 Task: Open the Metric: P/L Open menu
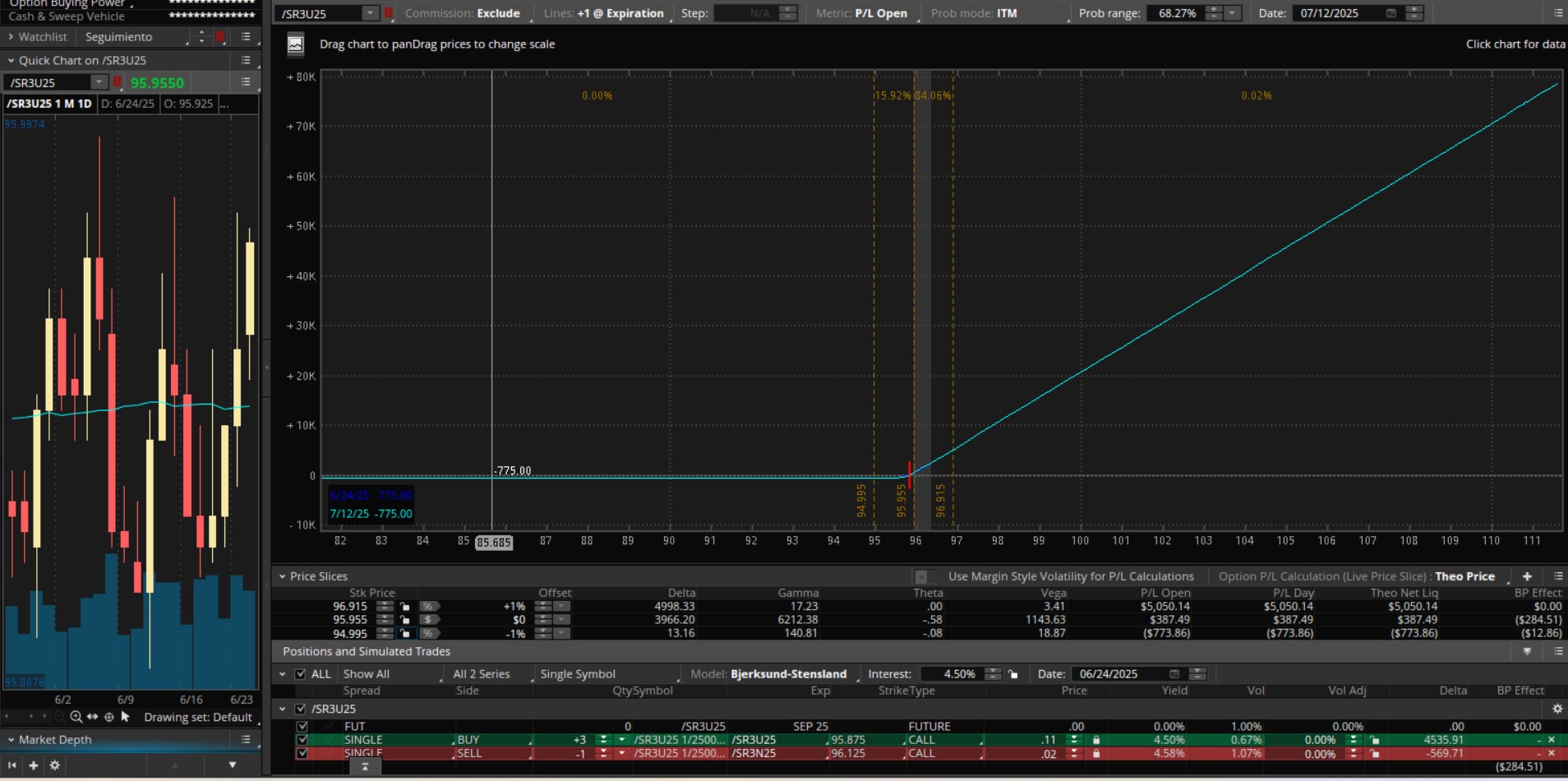coord(863,13)
